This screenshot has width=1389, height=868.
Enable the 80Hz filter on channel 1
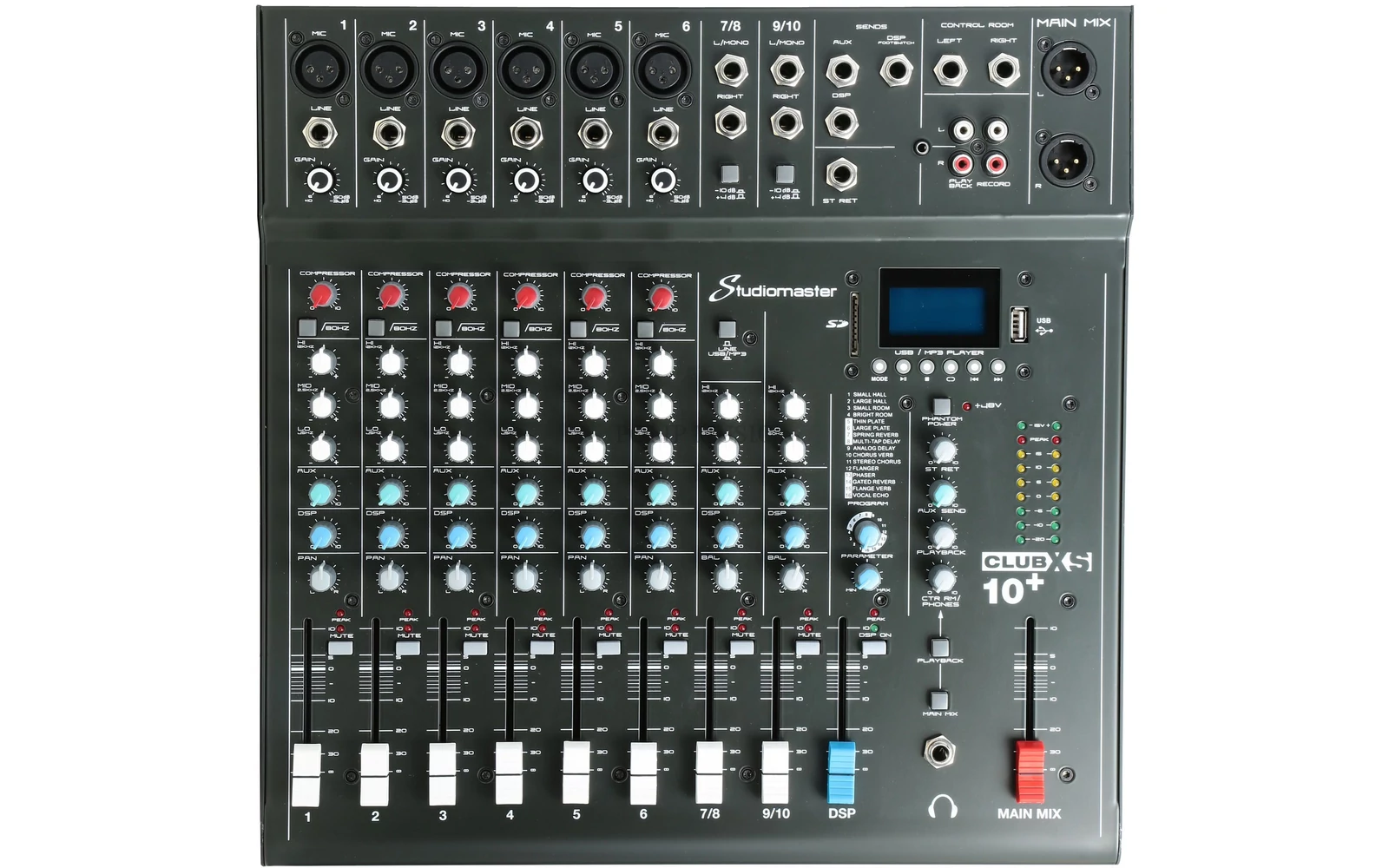pyautogui.click(x=307, y=327)
